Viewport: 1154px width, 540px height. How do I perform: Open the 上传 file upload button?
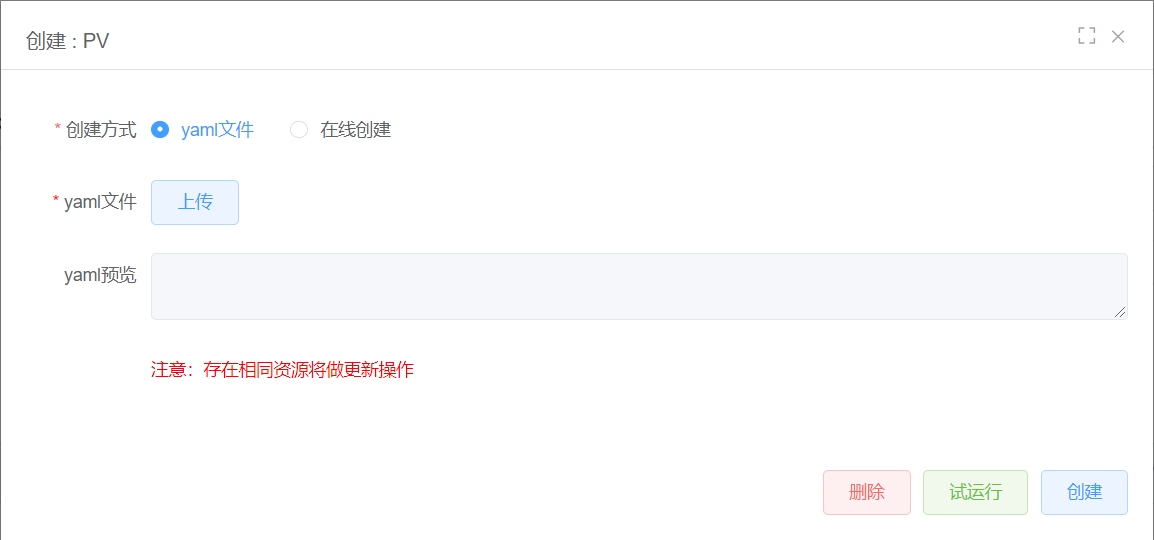195,202
